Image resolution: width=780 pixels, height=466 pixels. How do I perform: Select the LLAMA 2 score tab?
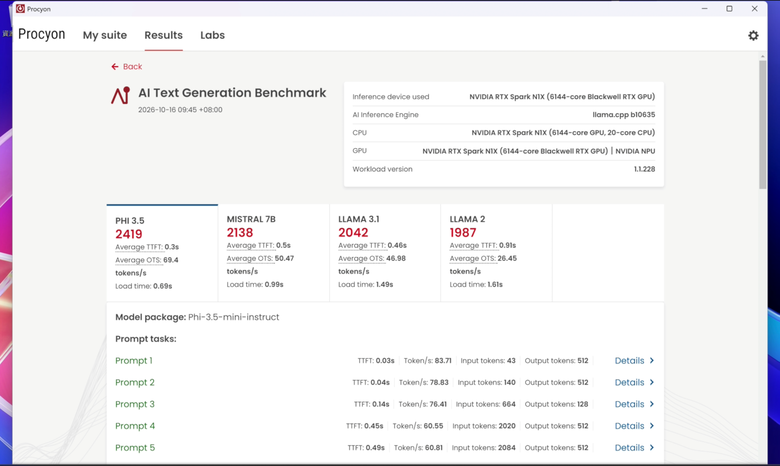click(496, 253)
